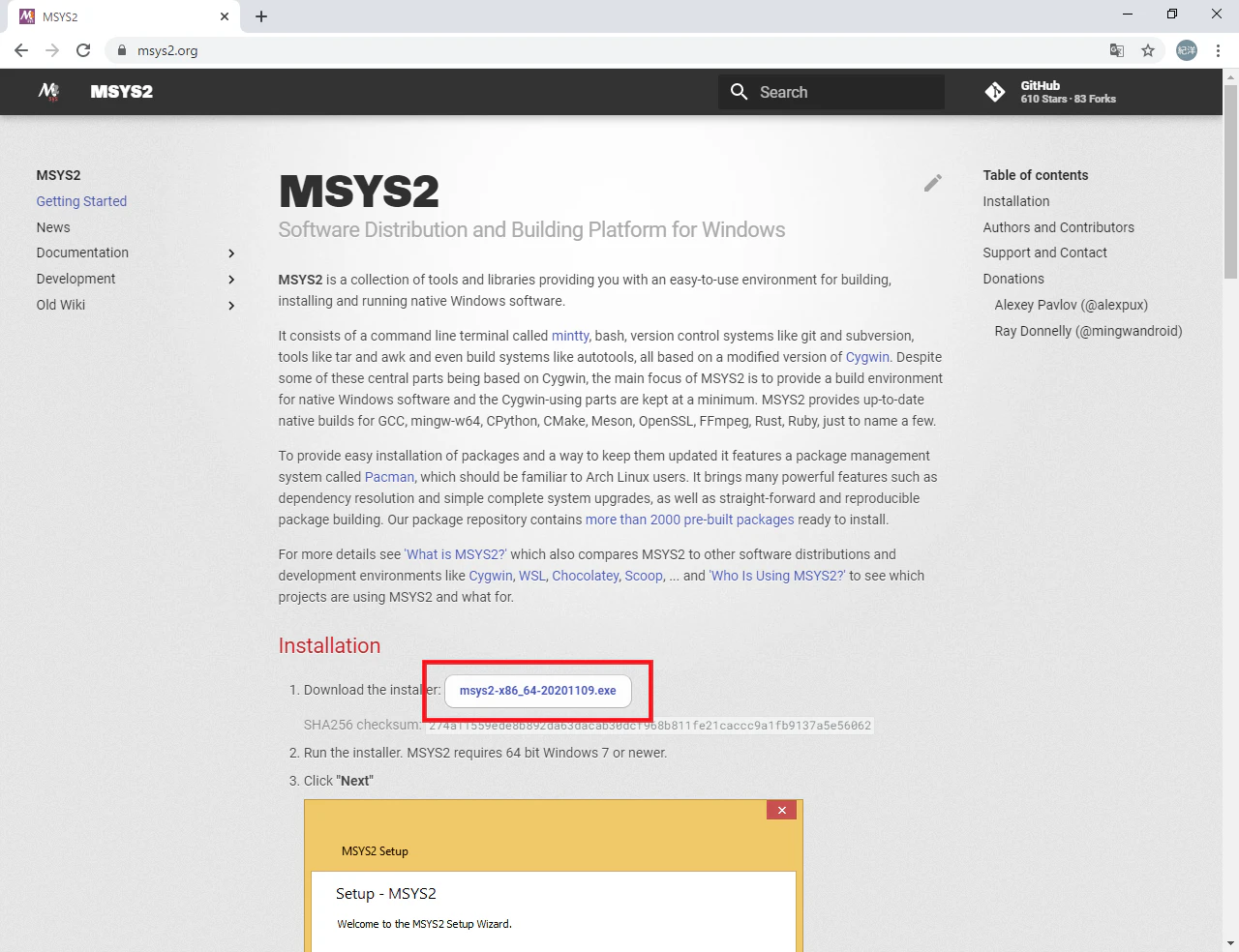This screenshot has height=952, width=1239.
Task: Click the site security padlock icon
Action: (122, 48)
